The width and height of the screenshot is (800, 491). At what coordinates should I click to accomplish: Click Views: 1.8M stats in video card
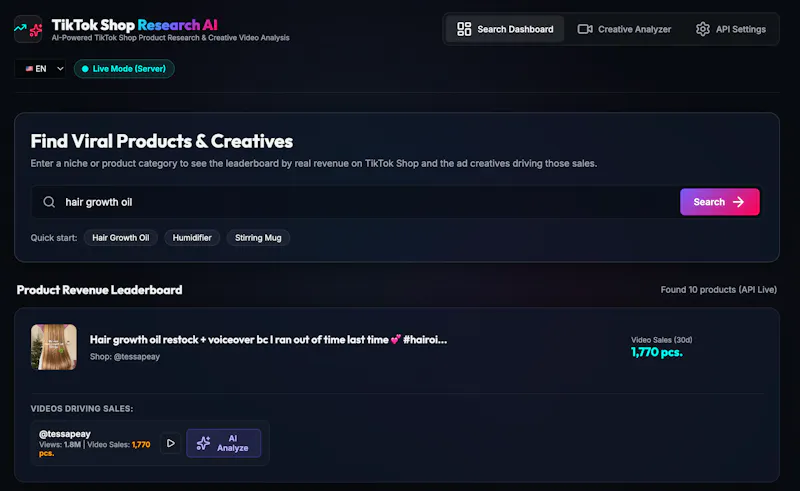(60, 445)
